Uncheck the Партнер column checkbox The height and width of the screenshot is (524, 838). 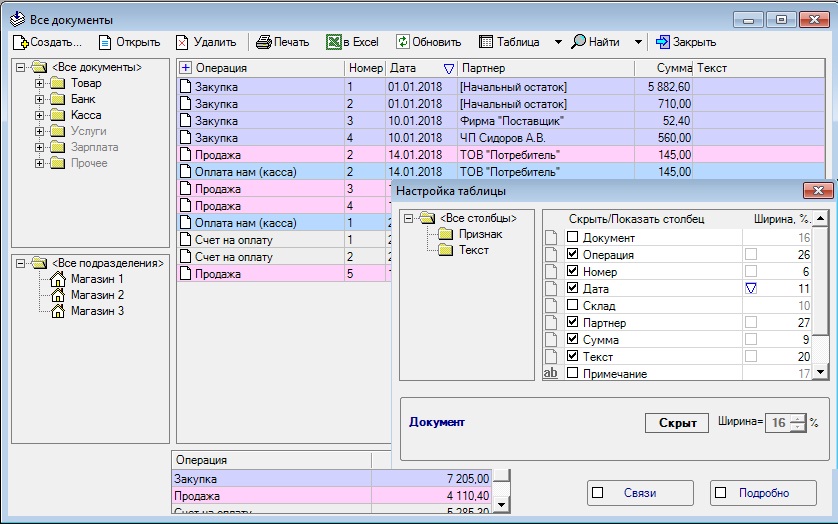573,323
